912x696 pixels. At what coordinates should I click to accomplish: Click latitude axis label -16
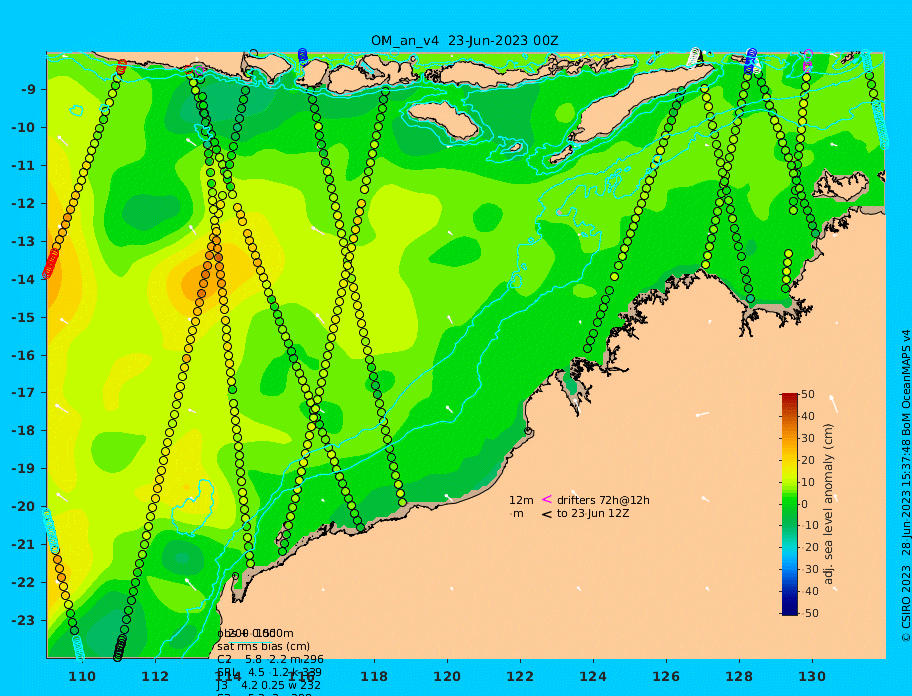pyautogui.click(x=24, y=355)
